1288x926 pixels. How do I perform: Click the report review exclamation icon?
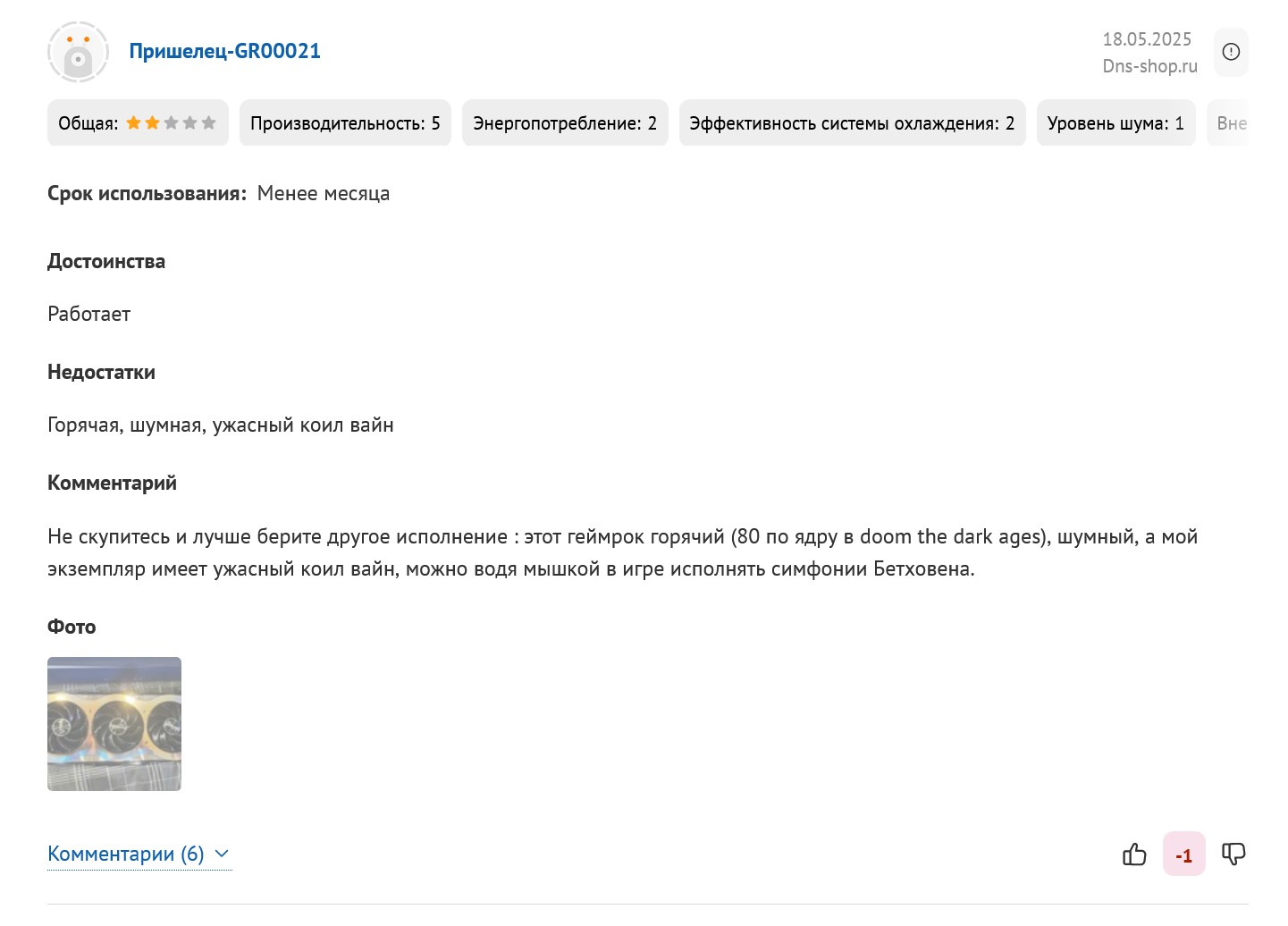(x=1231, y=52)
